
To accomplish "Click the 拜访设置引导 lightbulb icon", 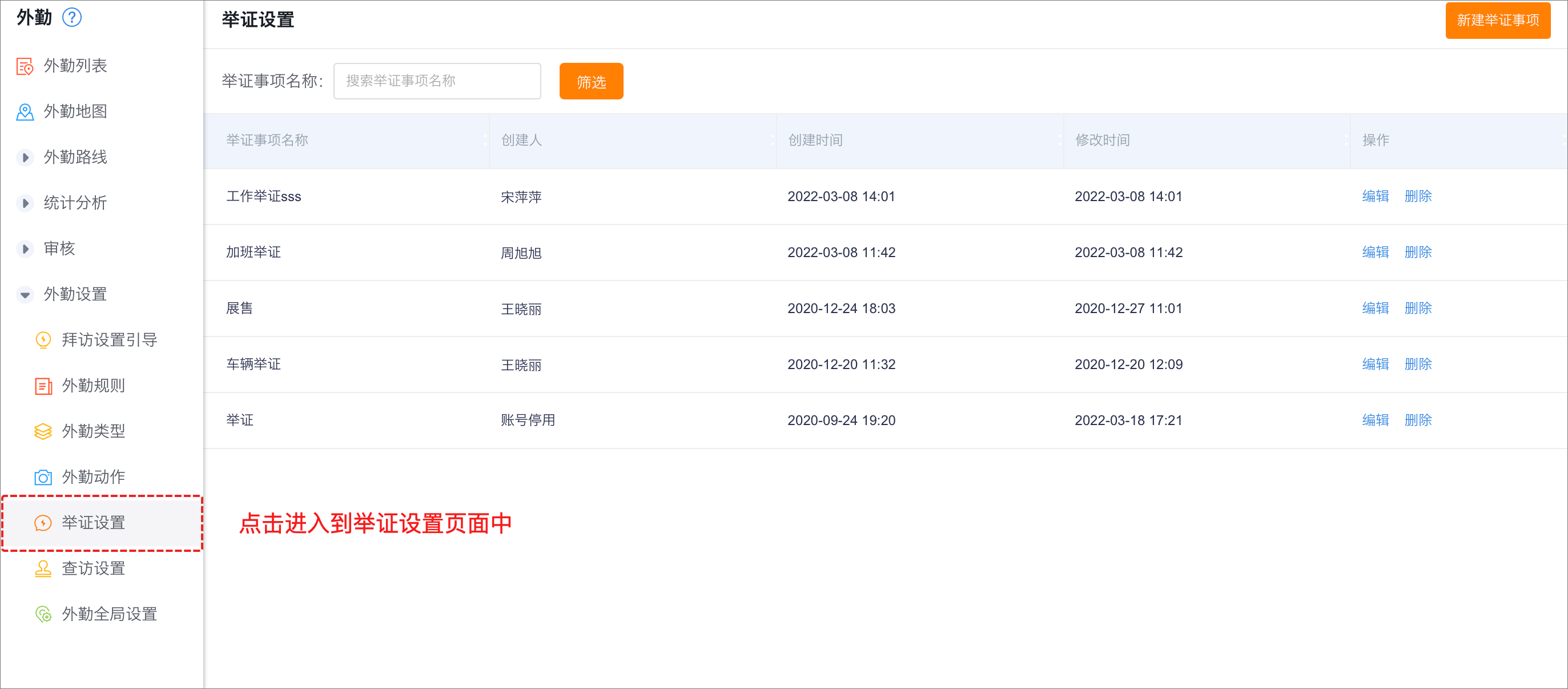I will click(x=43, y=340).
